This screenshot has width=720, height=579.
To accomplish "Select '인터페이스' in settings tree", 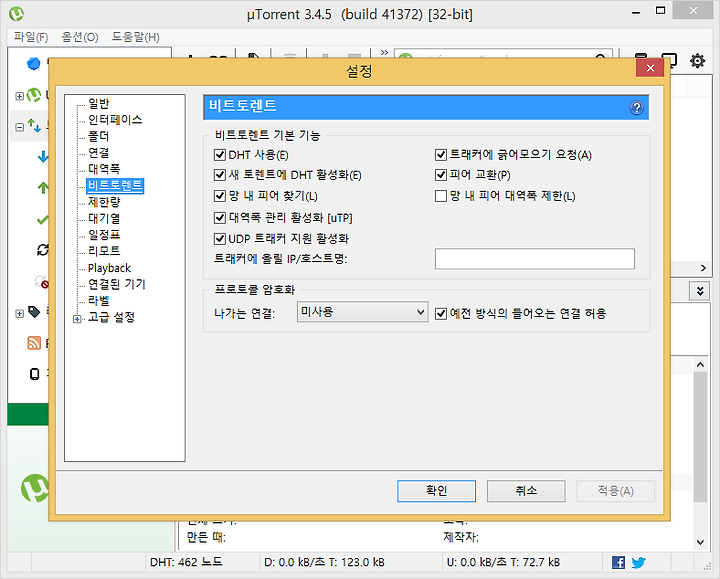I will (115, 120).
